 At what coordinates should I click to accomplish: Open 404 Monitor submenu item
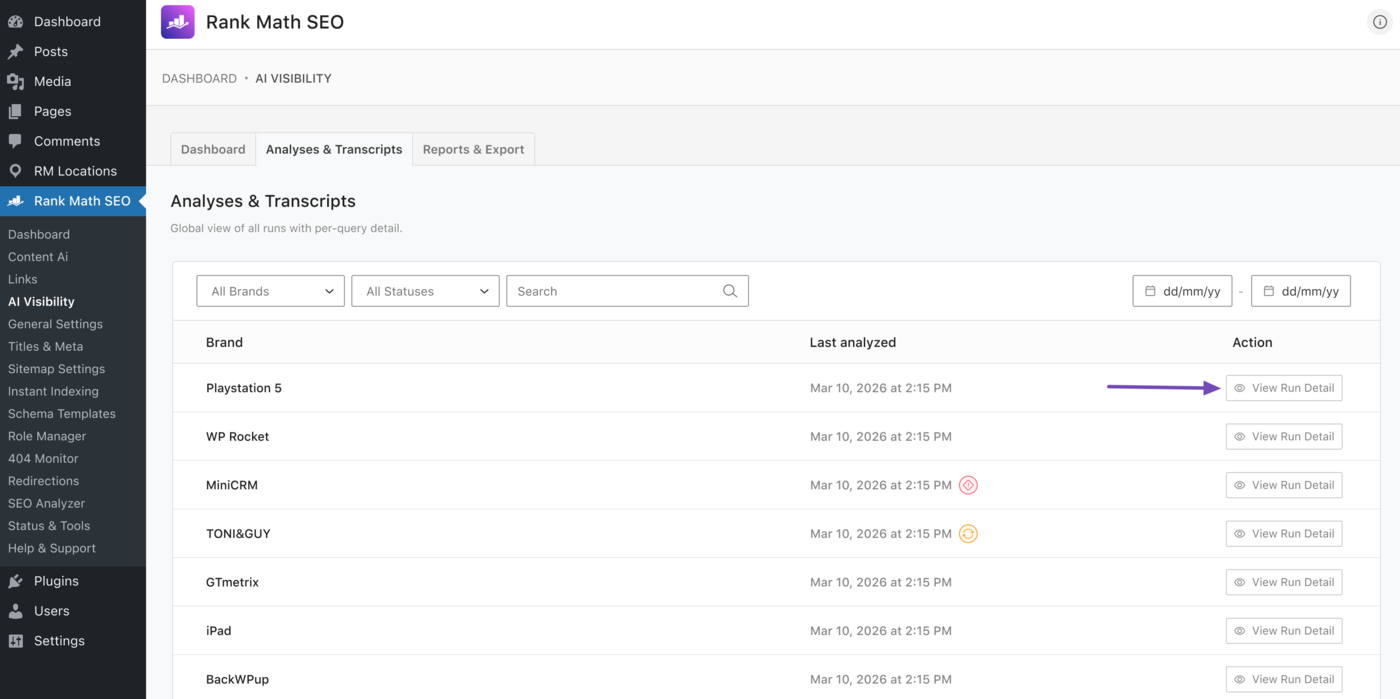[x=43, y=458]
